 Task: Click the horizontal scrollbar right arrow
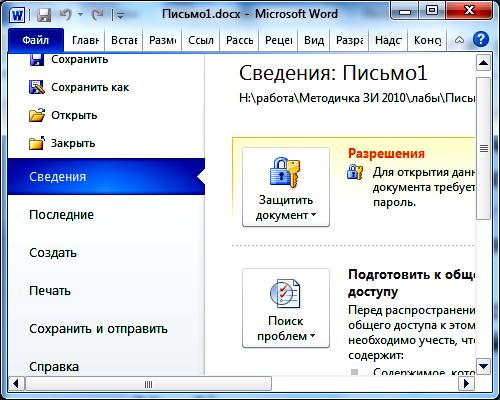click(x=467, y=384)
